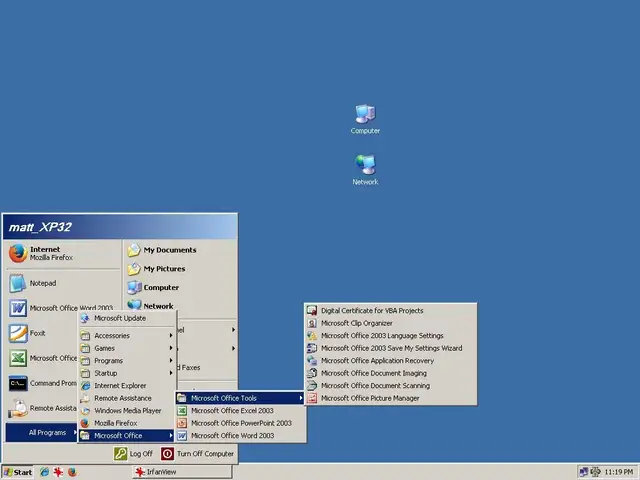Screen dimensions: 640x480
Task: Launch Microsoft Office PowerPoint 2003
Action: 240,423
